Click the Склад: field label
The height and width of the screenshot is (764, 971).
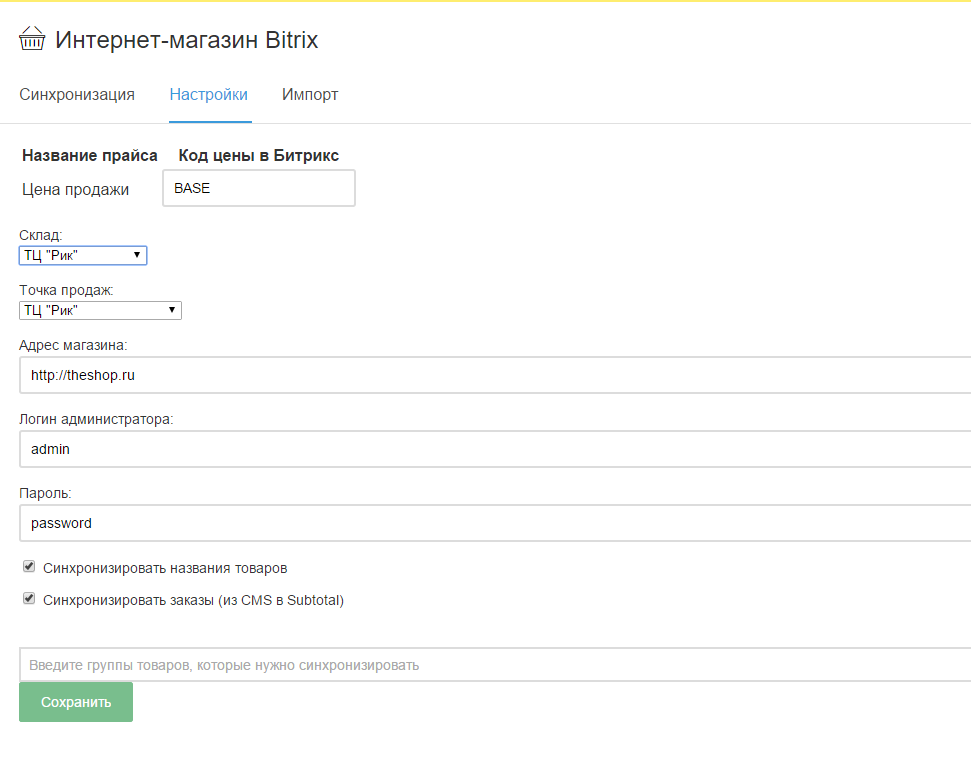click(x=41, y=235)
